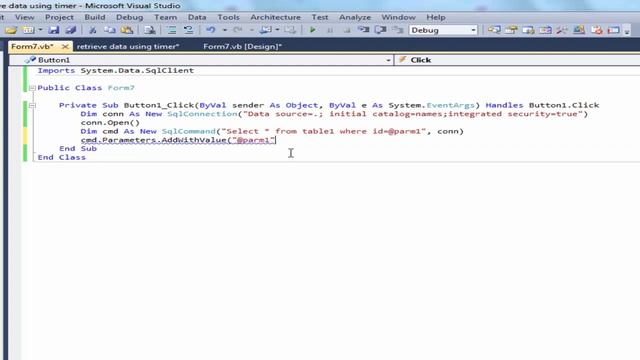Click the Save All icon
The width and height of the screenshot is (640, 360).
71,30
